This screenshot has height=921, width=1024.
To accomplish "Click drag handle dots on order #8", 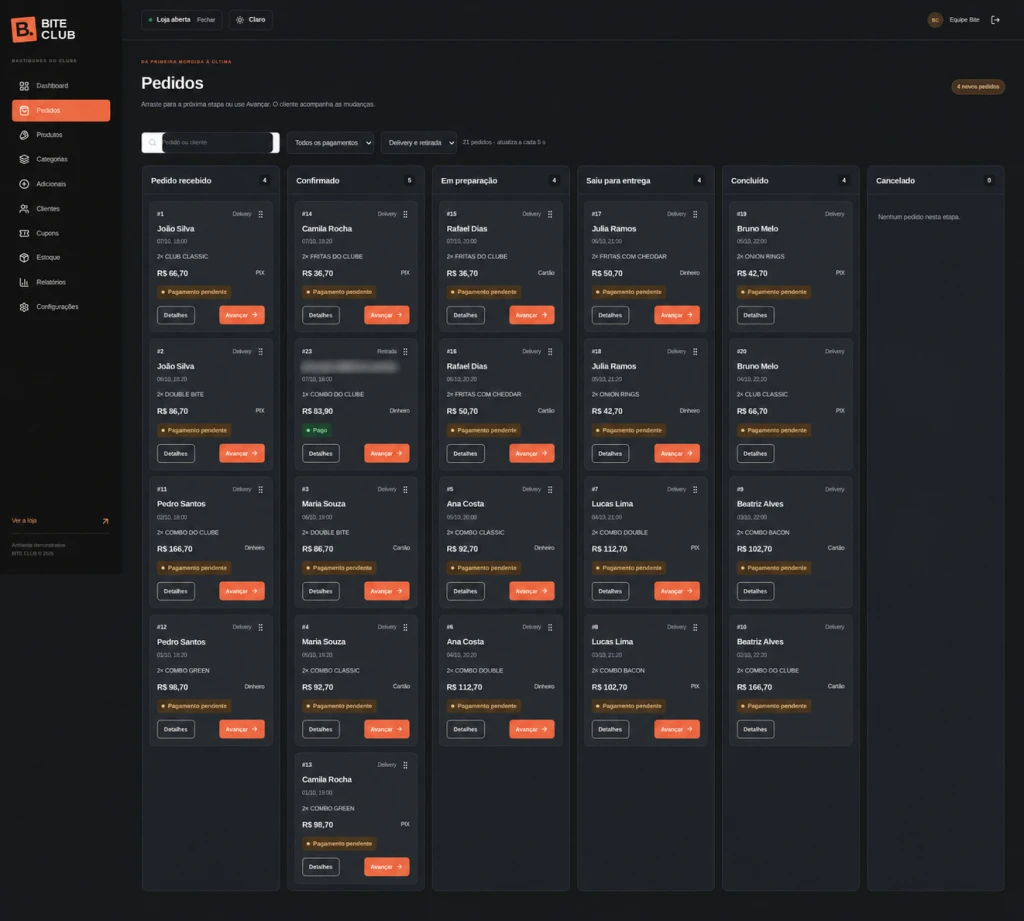I will click(x=696, y=627).
